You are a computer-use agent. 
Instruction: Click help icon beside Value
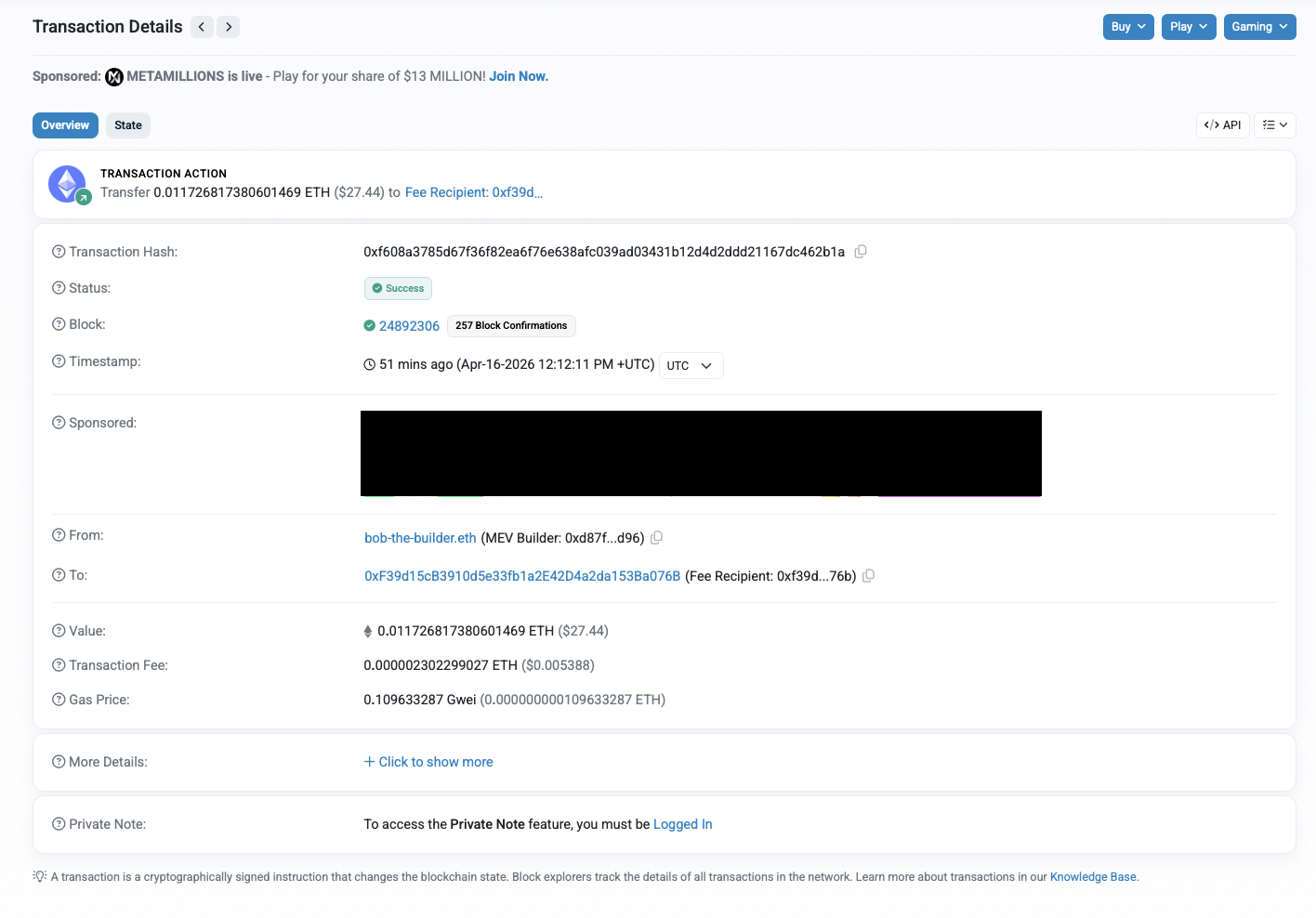(x=59, y=631)
